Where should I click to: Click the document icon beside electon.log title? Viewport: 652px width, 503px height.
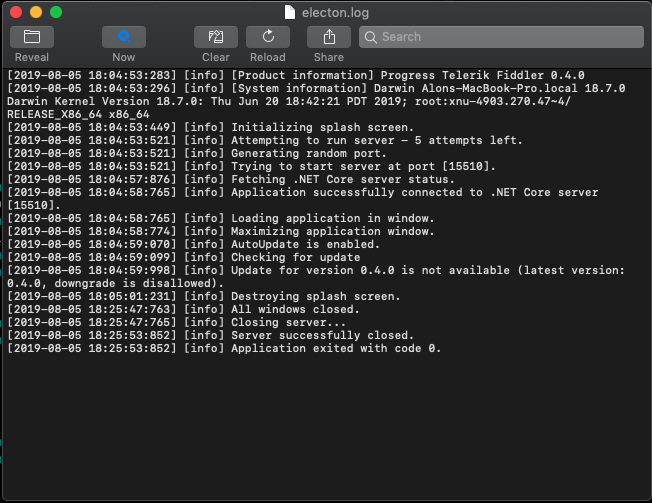290,12
